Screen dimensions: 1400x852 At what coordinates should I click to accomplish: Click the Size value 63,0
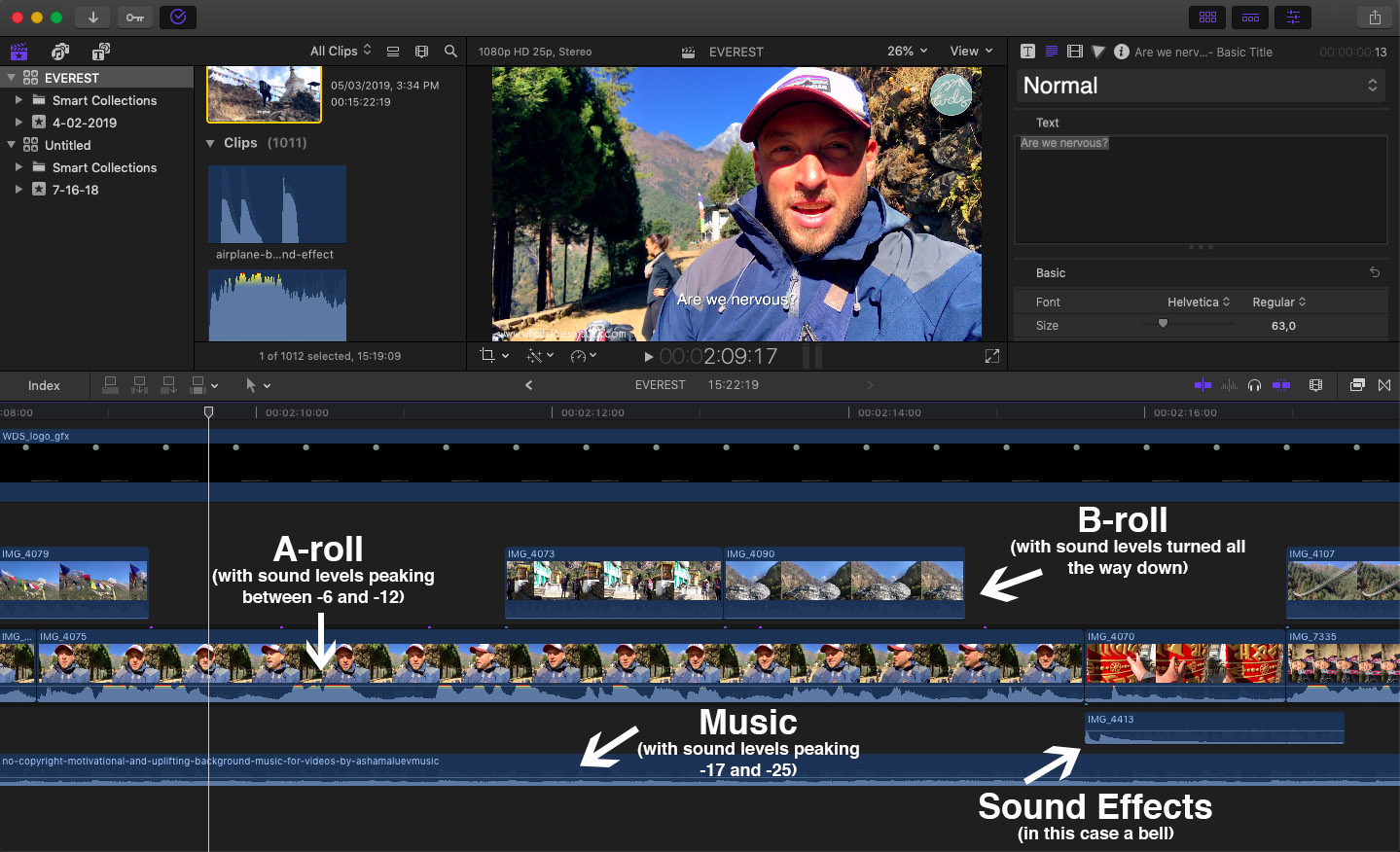[1283, 326]
